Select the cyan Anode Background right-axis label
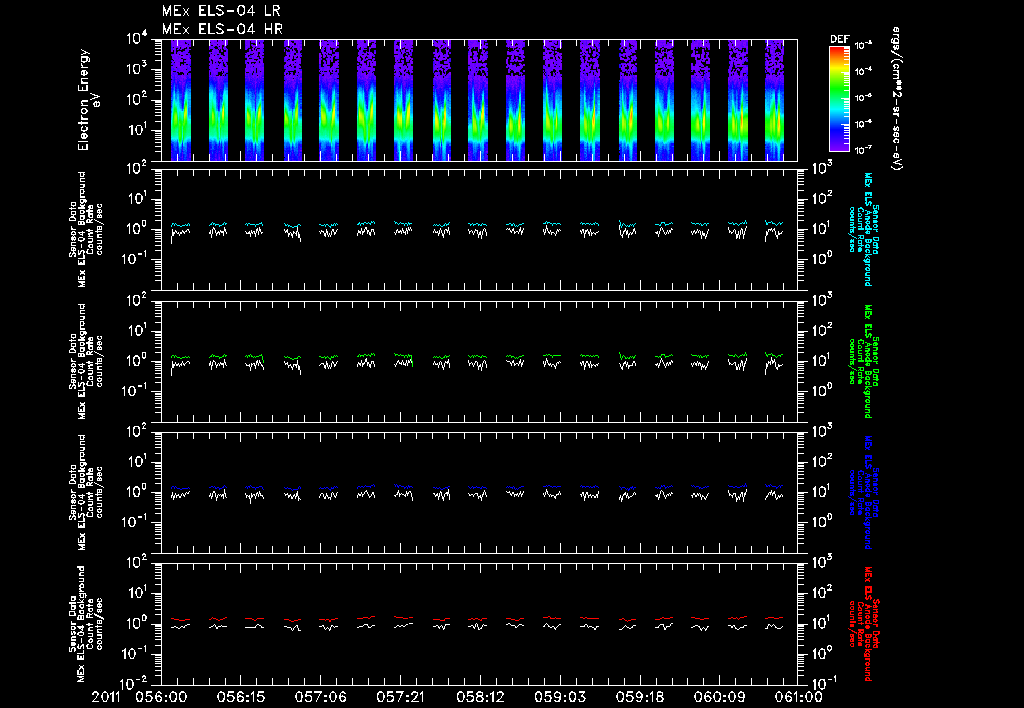 [863, 229]
